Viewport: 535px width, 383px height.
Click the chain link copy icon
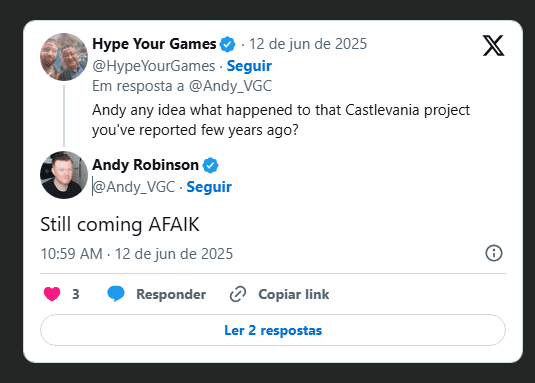(x=238, y=294)
